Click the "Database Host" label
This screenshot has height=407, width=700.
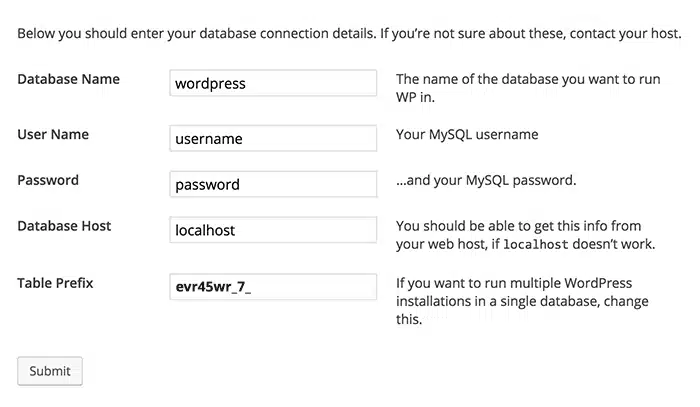pyautogui.click(x=64, y=226)
